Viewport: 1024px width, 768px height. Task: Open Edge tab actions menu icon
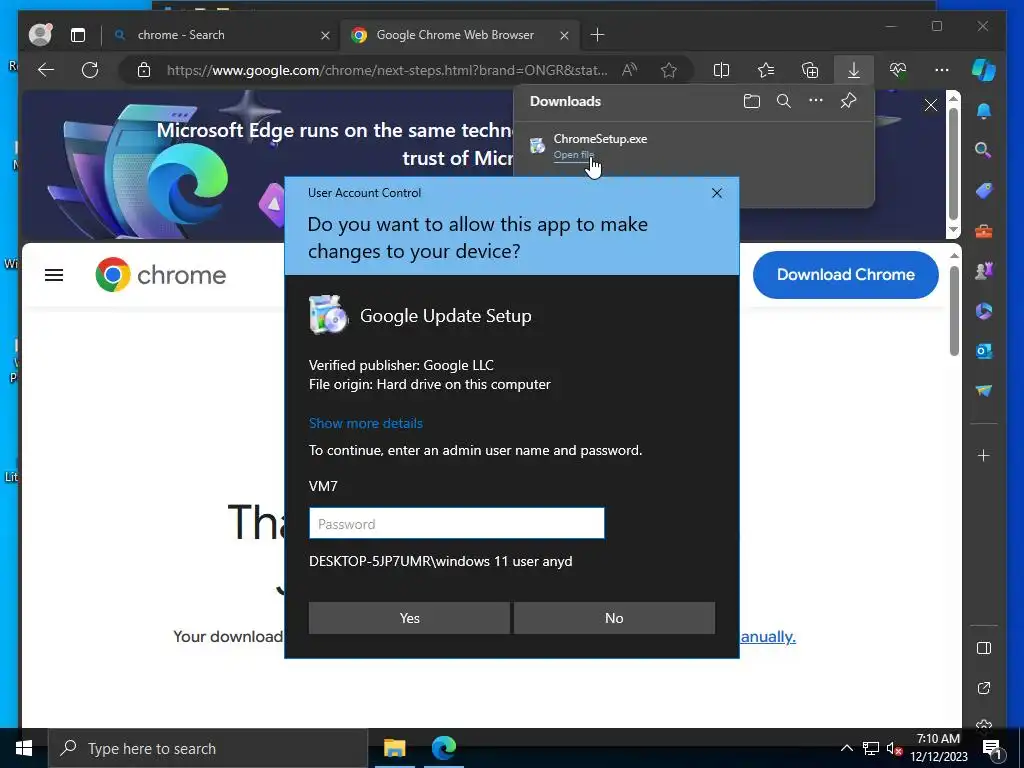pos(78,35)
